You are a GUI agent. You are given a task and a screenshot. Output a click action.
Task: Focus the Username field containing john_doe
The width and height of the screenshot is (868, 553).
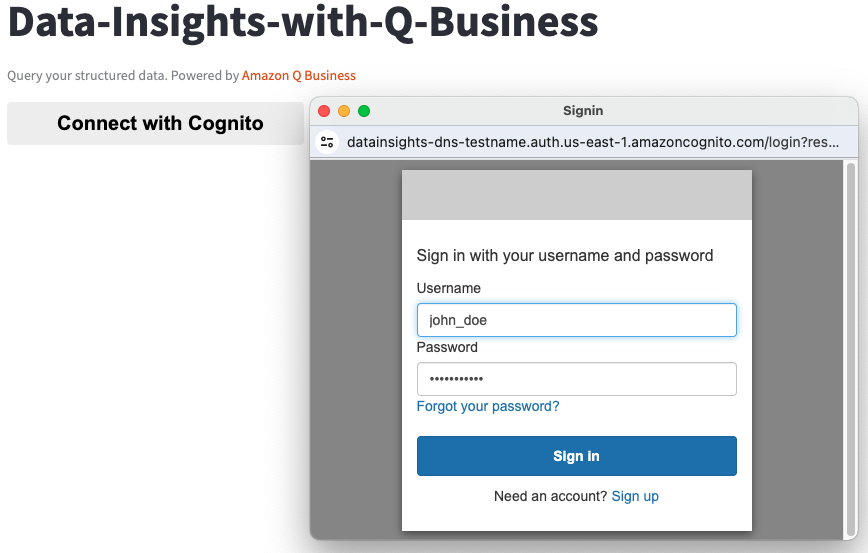tap(576, 320)
